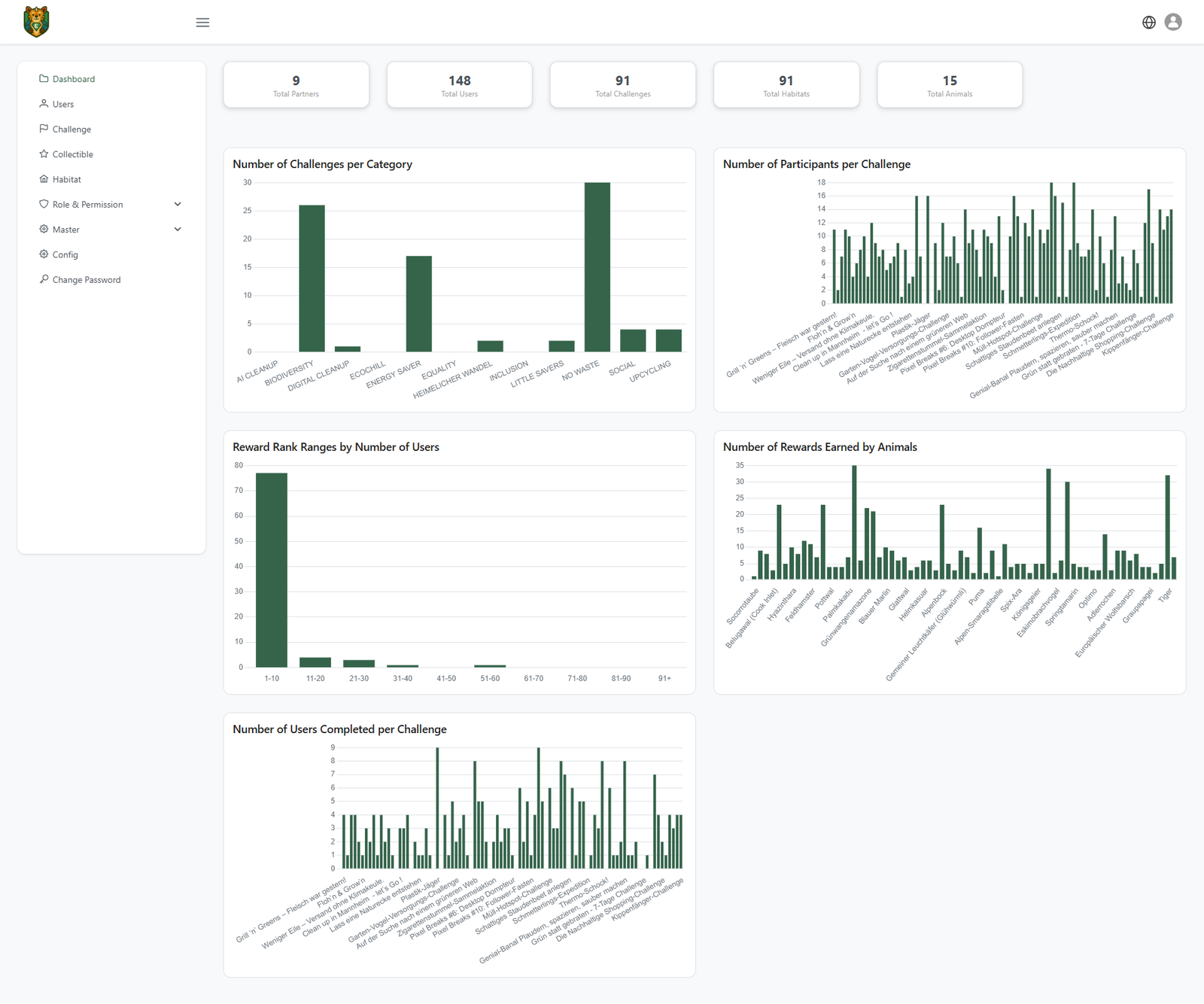Click the Config gear icon

(44, 254)
